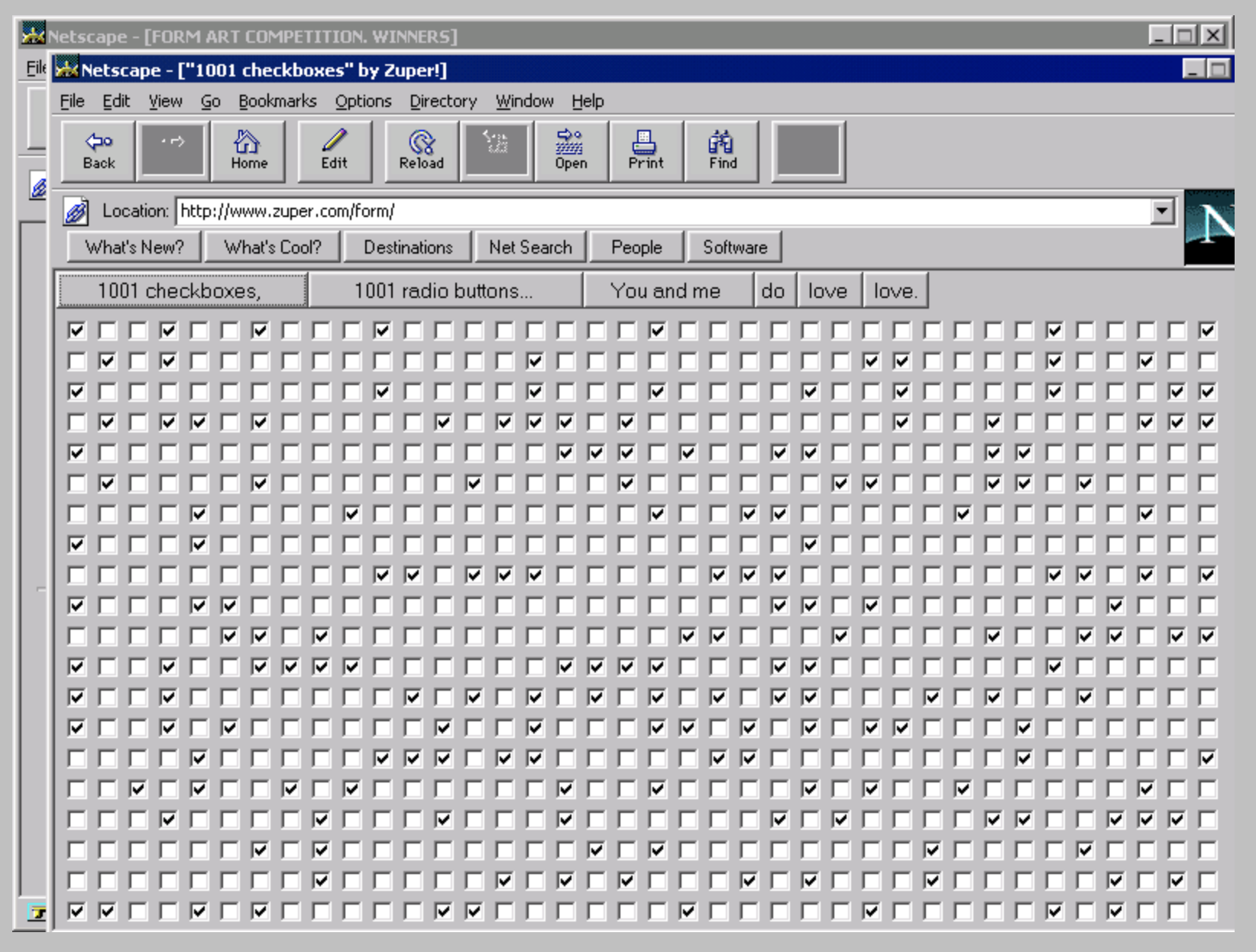Image resolution: width=1256 pixels, height=952 pixels.
Task: Click the Net Search button
Action: click(530, 248)
